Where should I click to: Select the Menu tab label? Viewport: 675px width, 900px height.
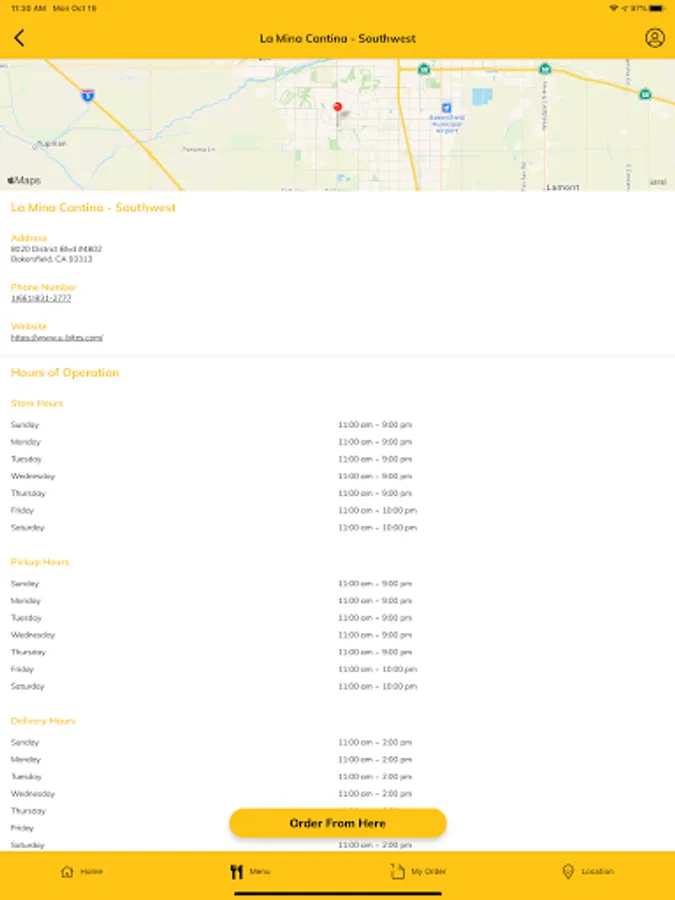(x=259, y=871)
